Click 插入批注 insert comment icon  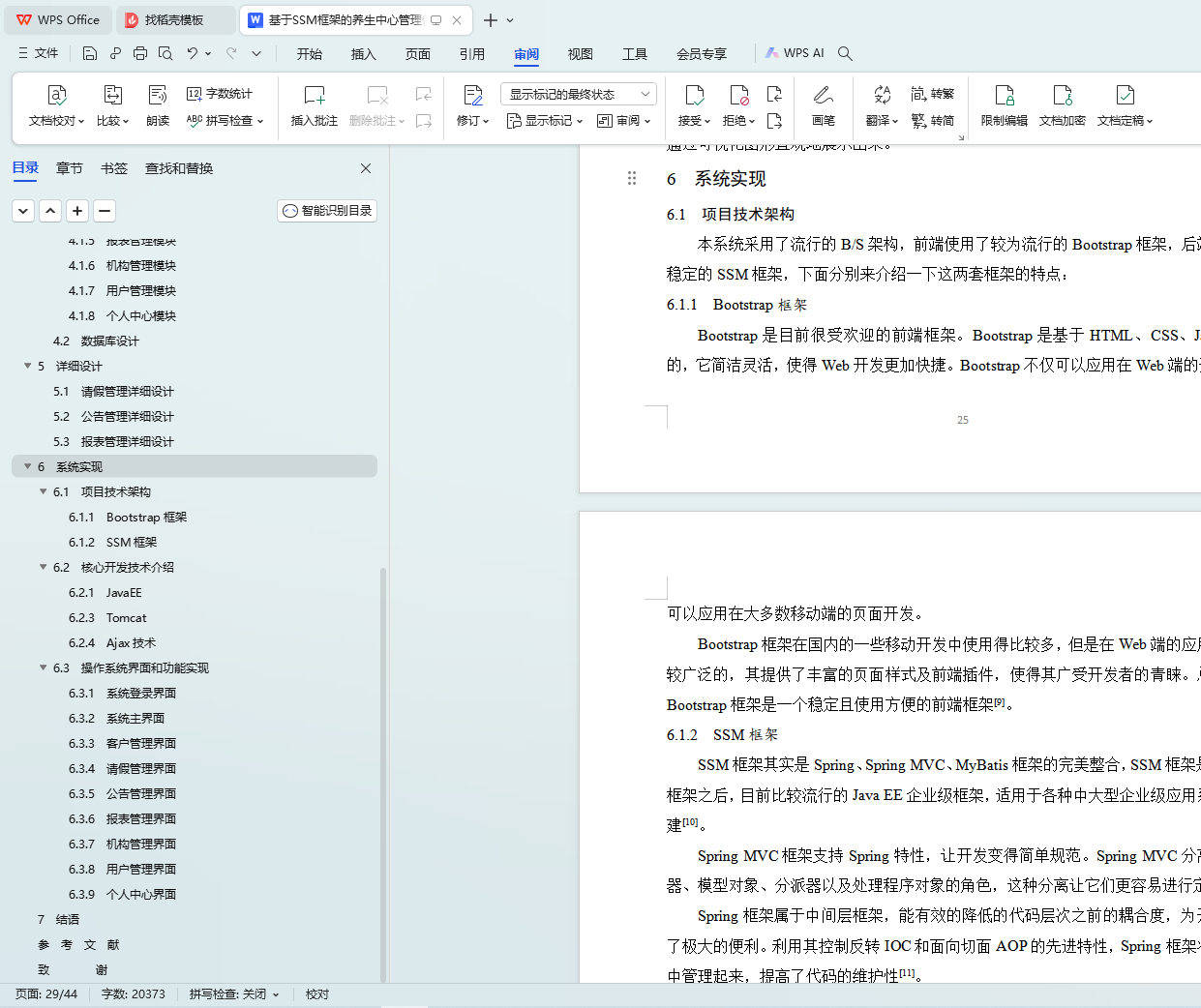[x=315, y=95]
